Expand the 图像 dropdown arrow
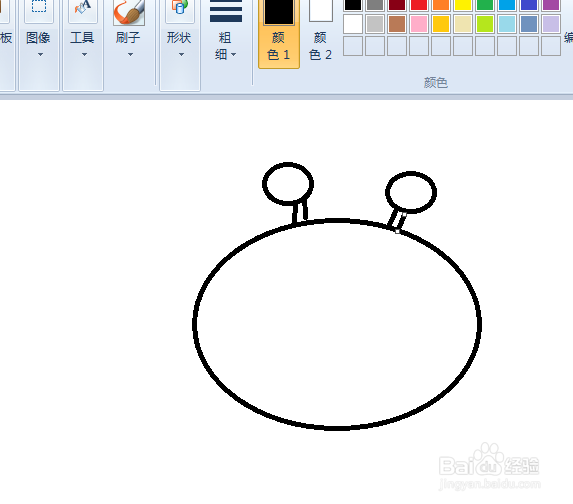This screenshot has width=573, height=504. click(x=40, y=54)
